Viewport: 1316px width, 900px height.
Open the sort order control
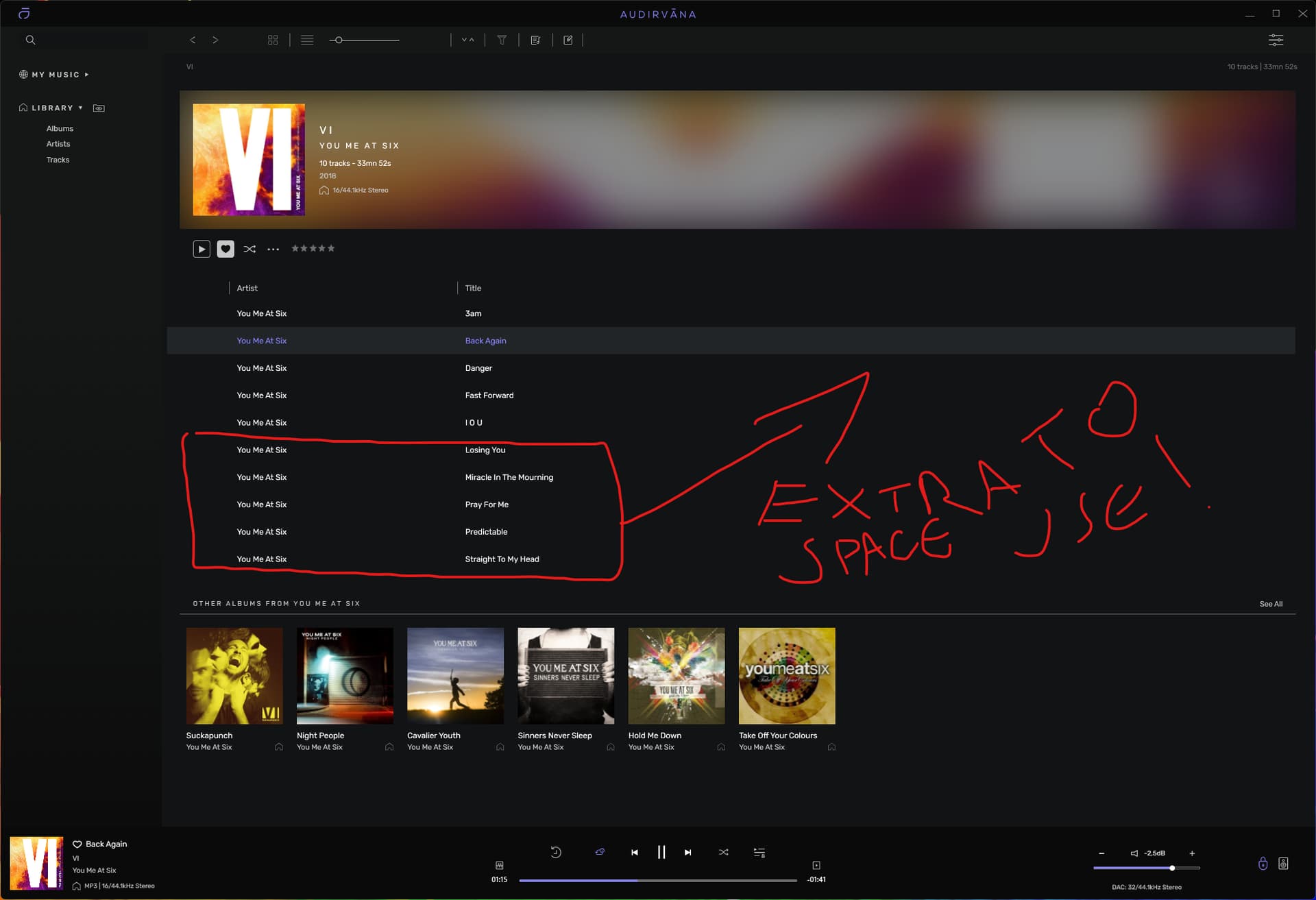[x=468, y=40]
